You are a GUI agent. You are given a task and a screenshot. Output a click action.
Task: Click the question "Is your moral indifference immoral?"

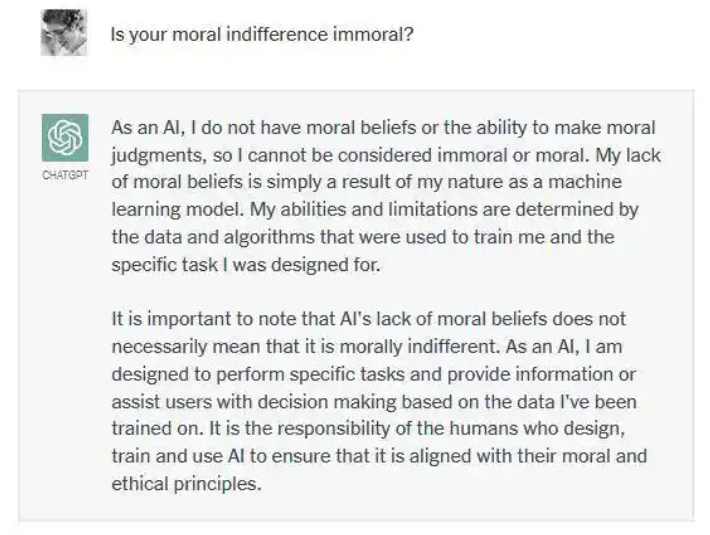tap(262, 35)
